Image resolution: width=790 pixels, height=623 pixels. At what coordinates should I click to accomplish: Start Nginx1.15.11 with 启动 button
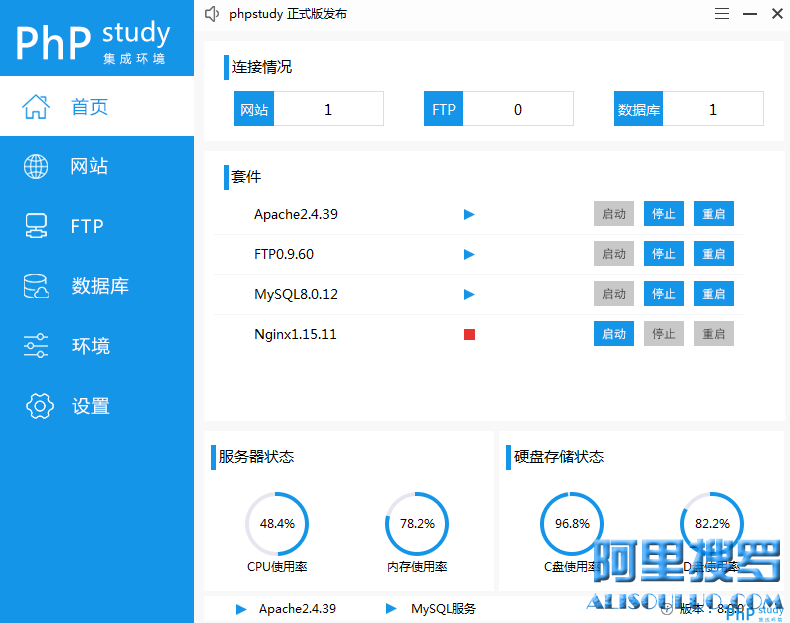[614, 333]
